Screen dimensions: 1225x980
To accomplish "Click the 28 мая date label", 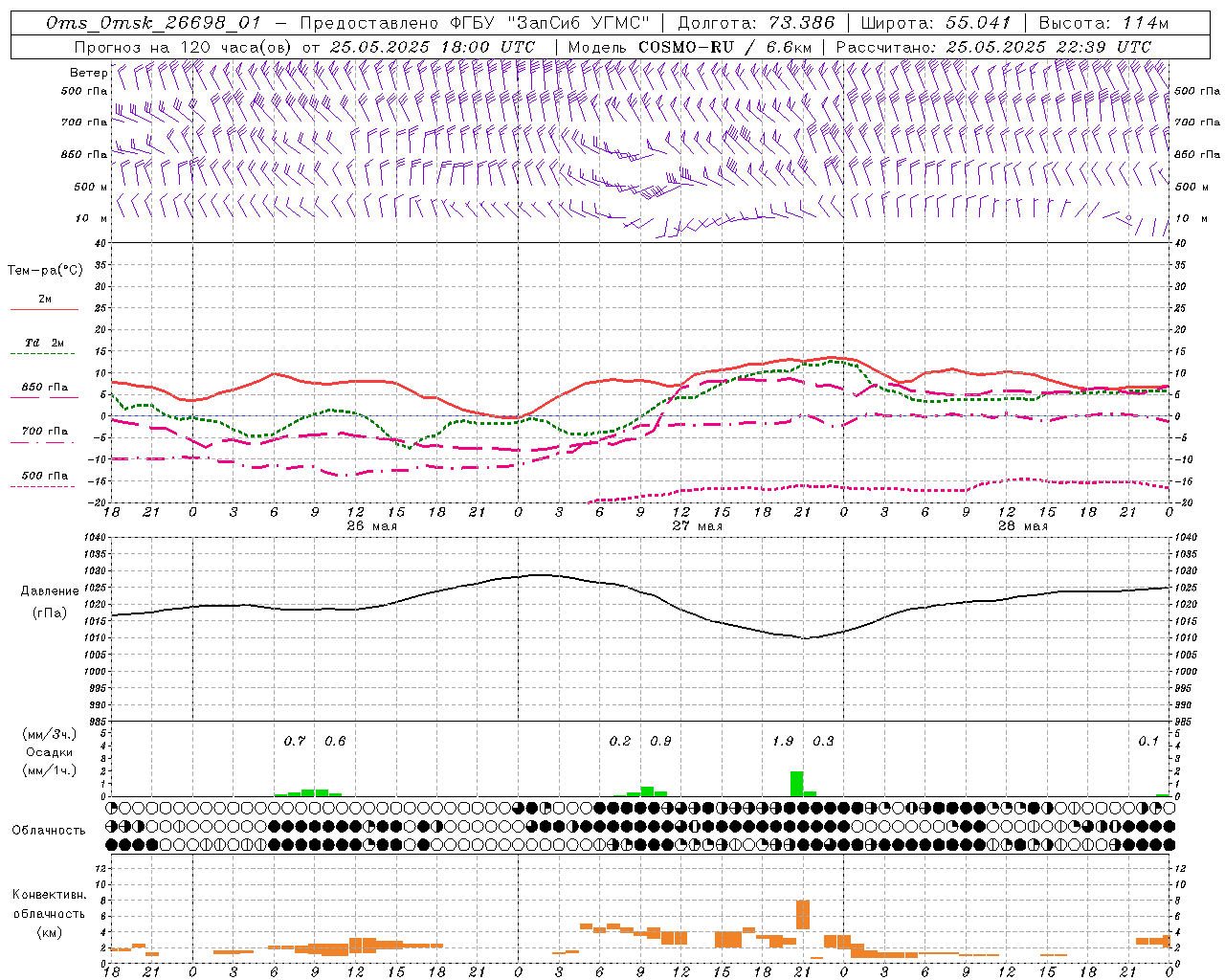I will pyautogui.click(x=1023, y=526).
